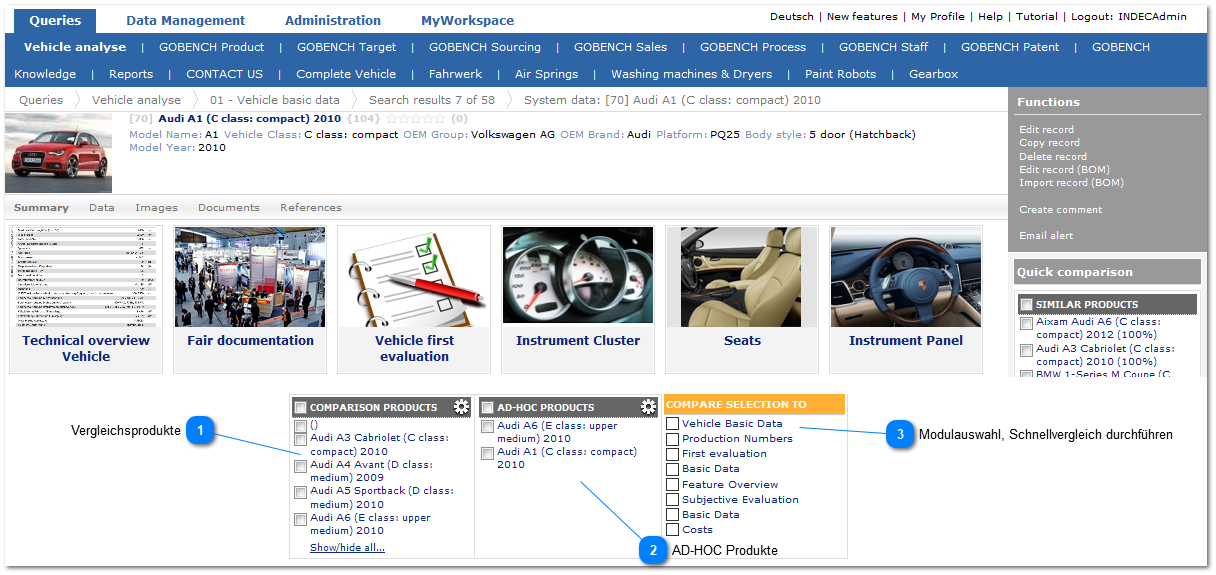Switch to the Queries main tab
Screen dimensions: 1216x575
pyautogui.click(x=55, y=20)
